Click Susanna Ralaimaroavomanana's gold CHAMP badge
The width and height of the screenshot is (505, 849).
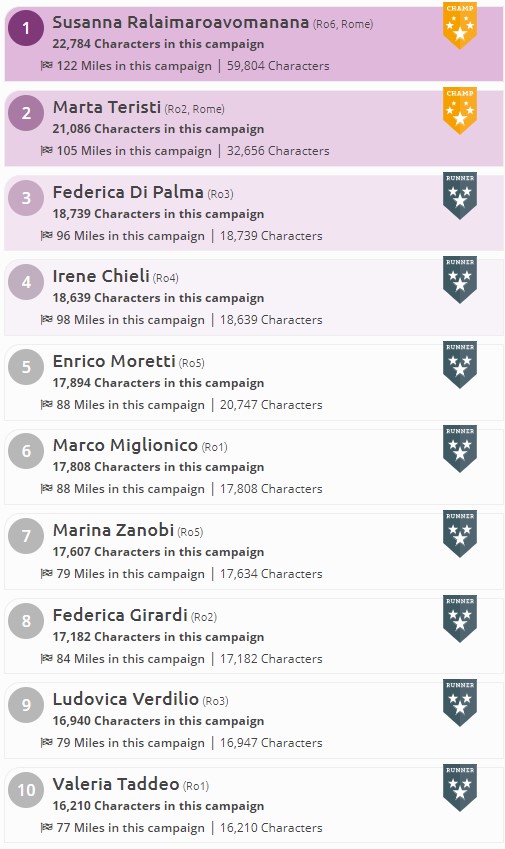[460, 25]
